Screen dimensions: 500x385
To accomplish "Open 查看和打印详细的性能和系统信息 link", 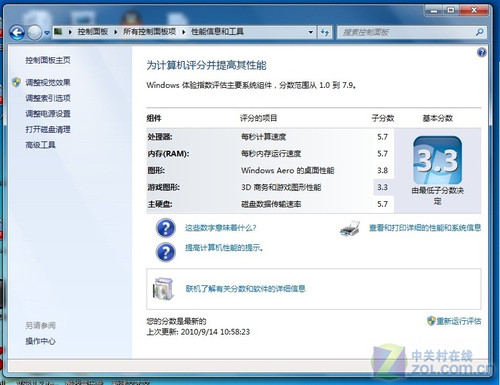I will pos(425,228).
